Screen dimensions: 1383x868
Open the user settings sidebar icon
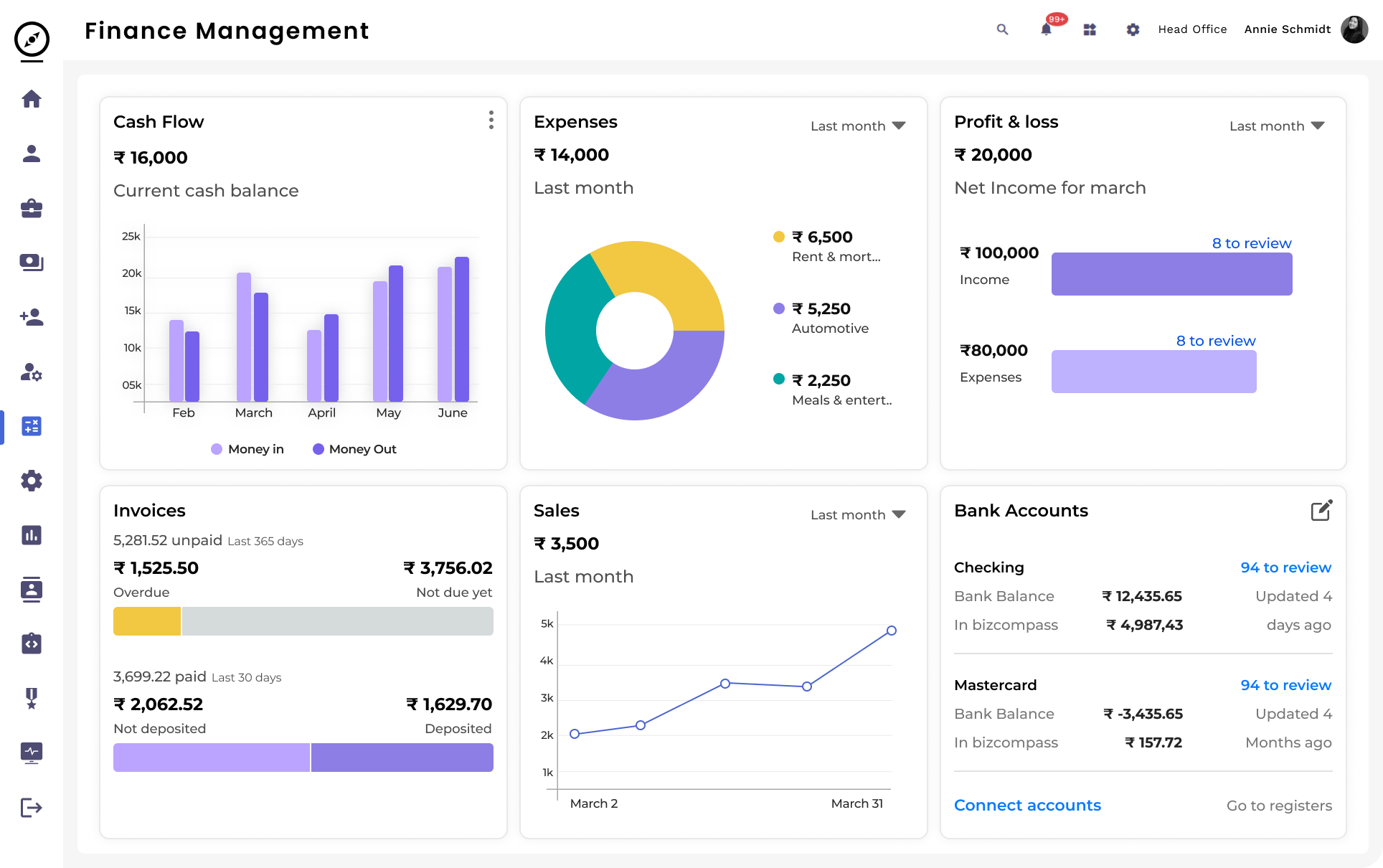point(32,372)
